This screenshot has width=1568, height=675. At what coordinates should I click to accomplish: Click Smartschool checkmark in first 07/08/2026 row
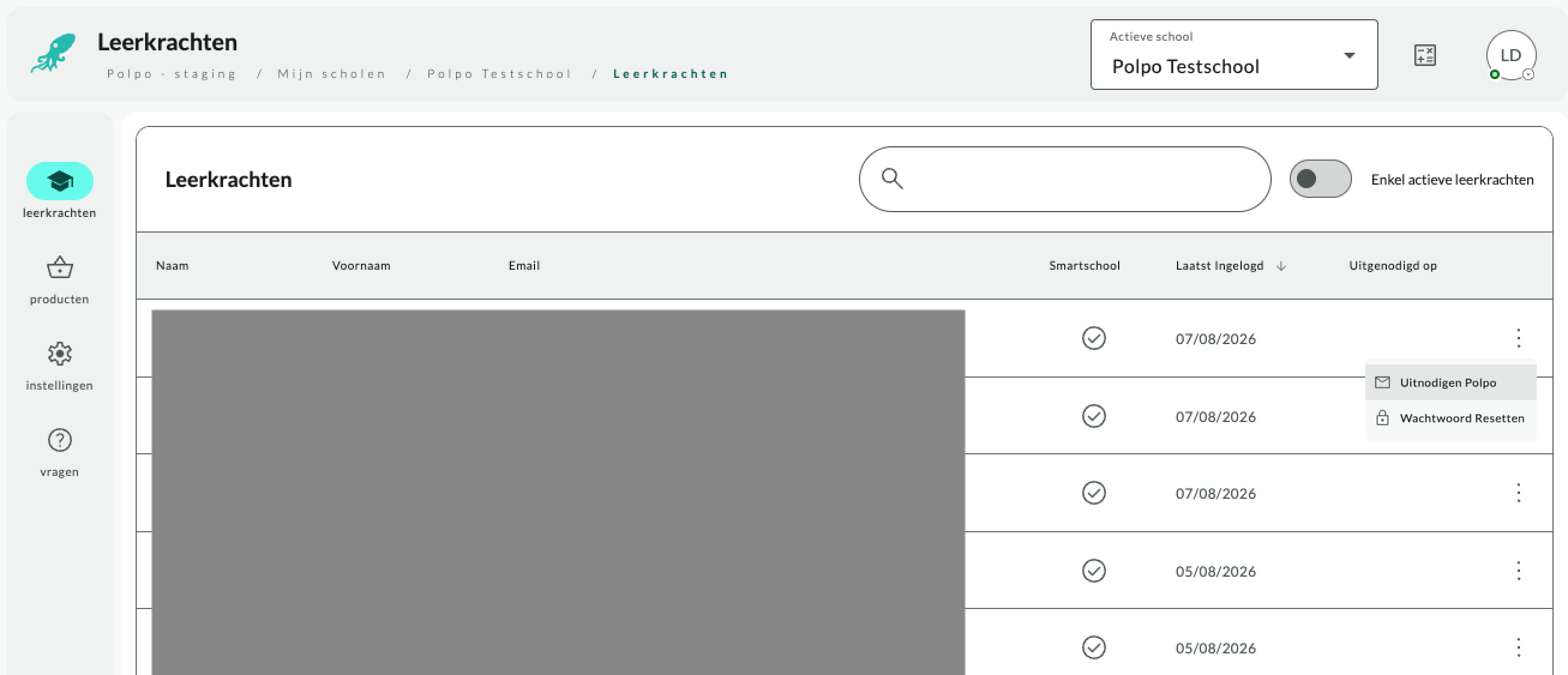(x=1094, y=338)
